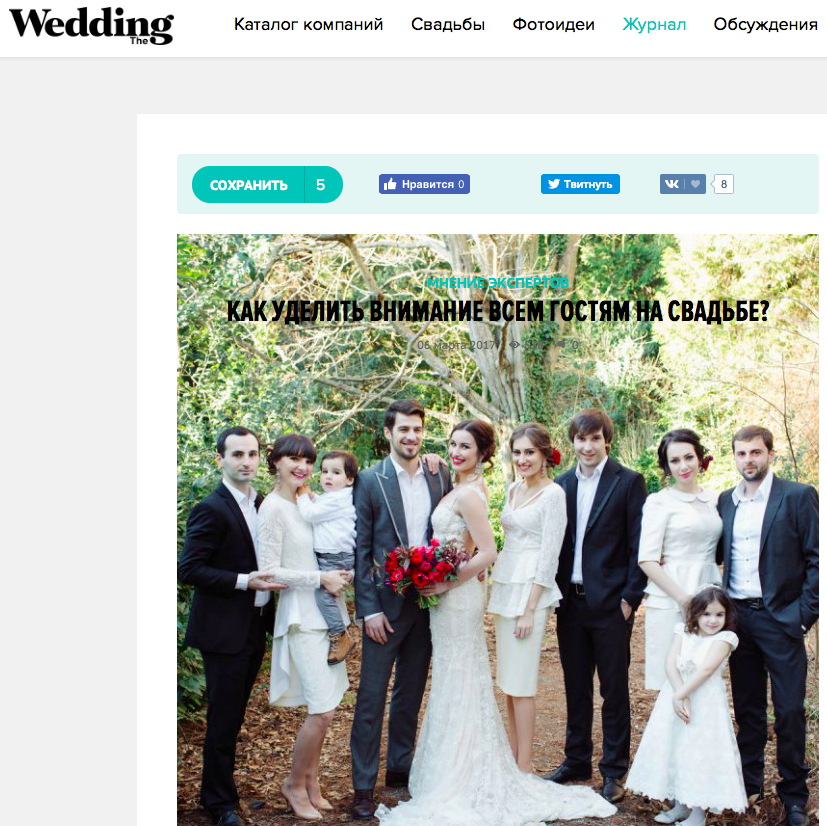The height and width of the screenshot is (826, 827).
Task: Like the article via Нравится button
Action: (424, 184)
